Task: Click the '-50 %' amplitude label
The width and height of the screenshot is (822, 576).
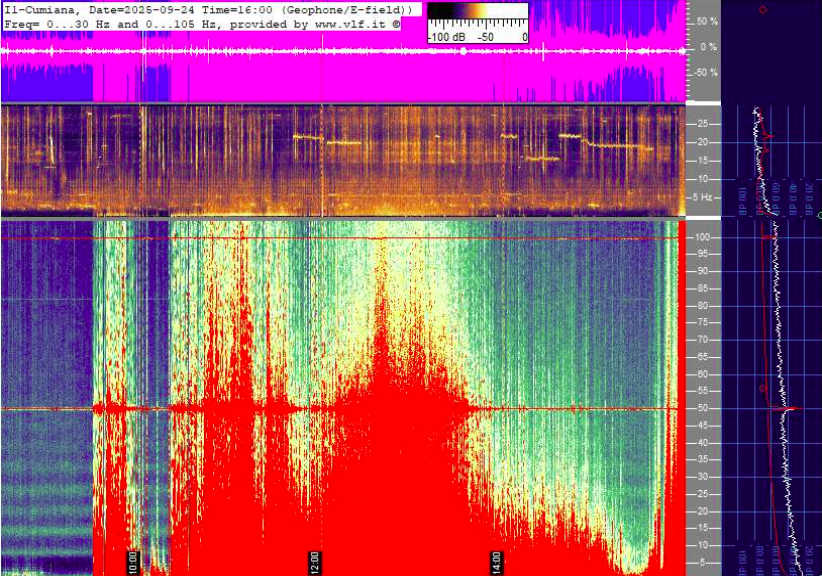Action: click(706, 72)
